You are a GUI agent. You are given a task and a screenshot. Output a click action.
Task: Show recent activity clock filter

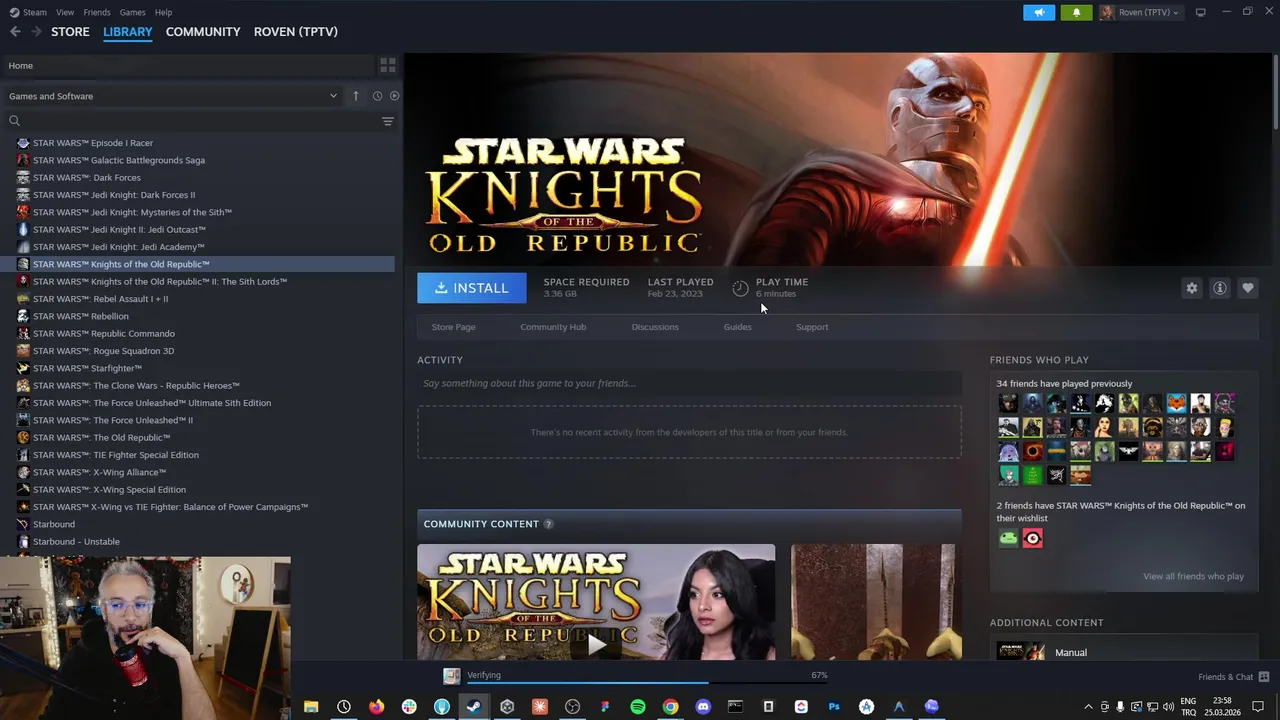[x=377, y=96]
